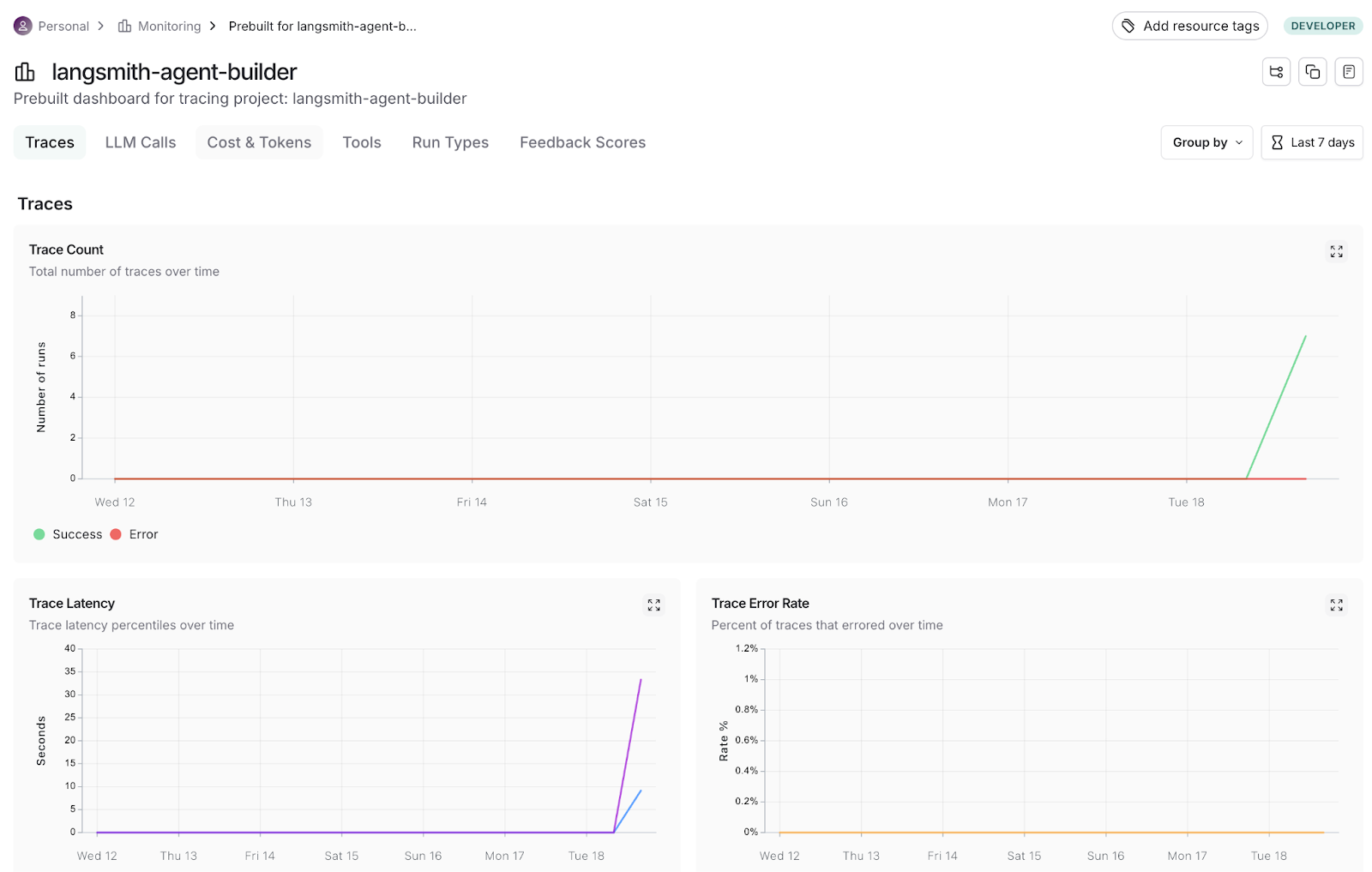Screen dimensions: 1372x872
Task: Open the Feedback Scores tab
Action: [x=582, y=142]
